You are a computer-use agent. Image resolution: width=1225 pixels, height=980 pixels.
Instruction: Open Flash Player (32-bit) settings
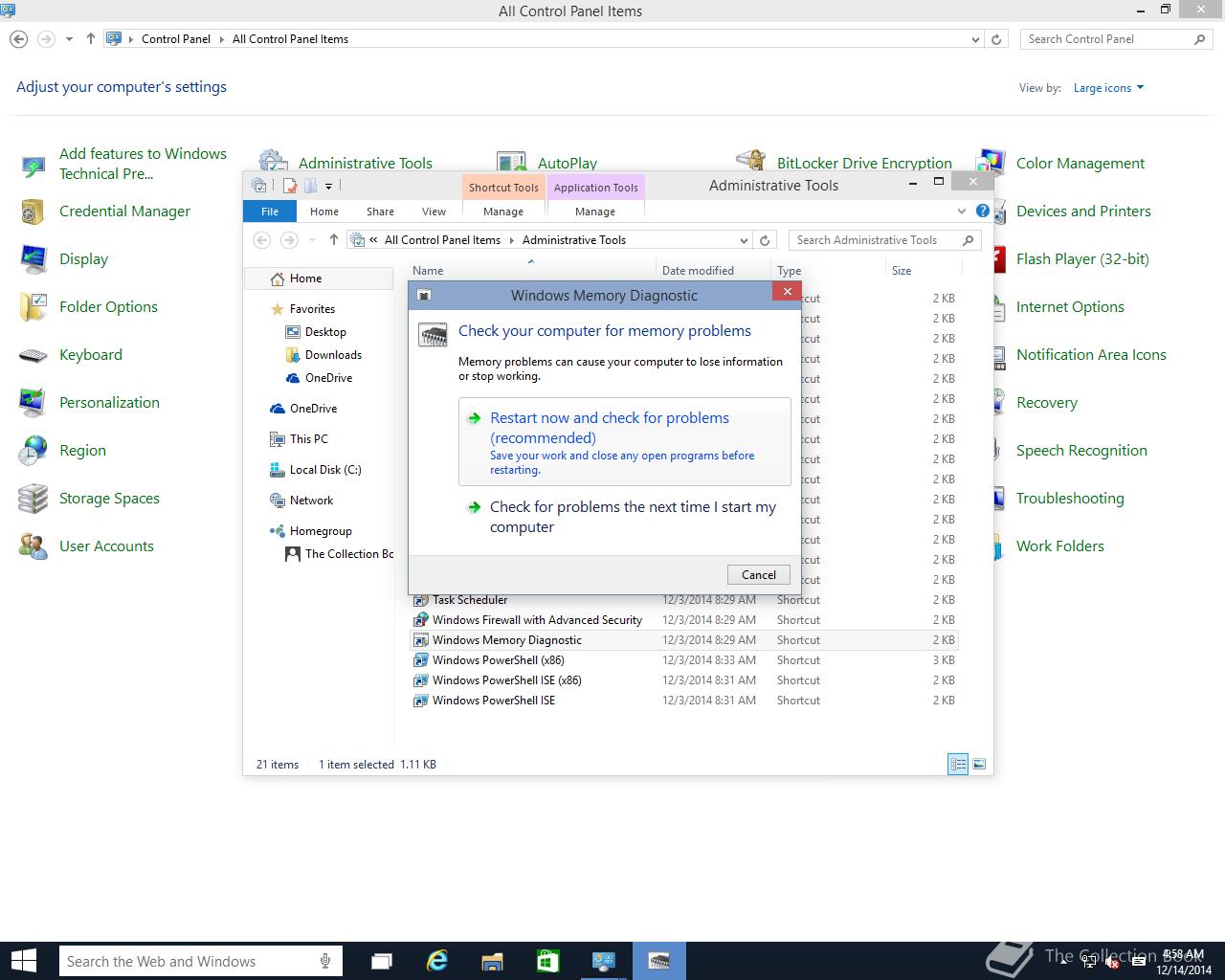pyautogui.click(x=1082, y=259)
